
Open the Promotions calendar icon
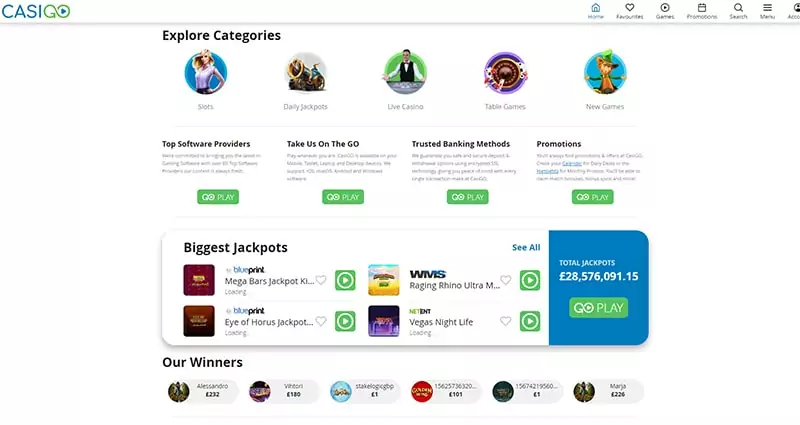(x=702, y=8)
